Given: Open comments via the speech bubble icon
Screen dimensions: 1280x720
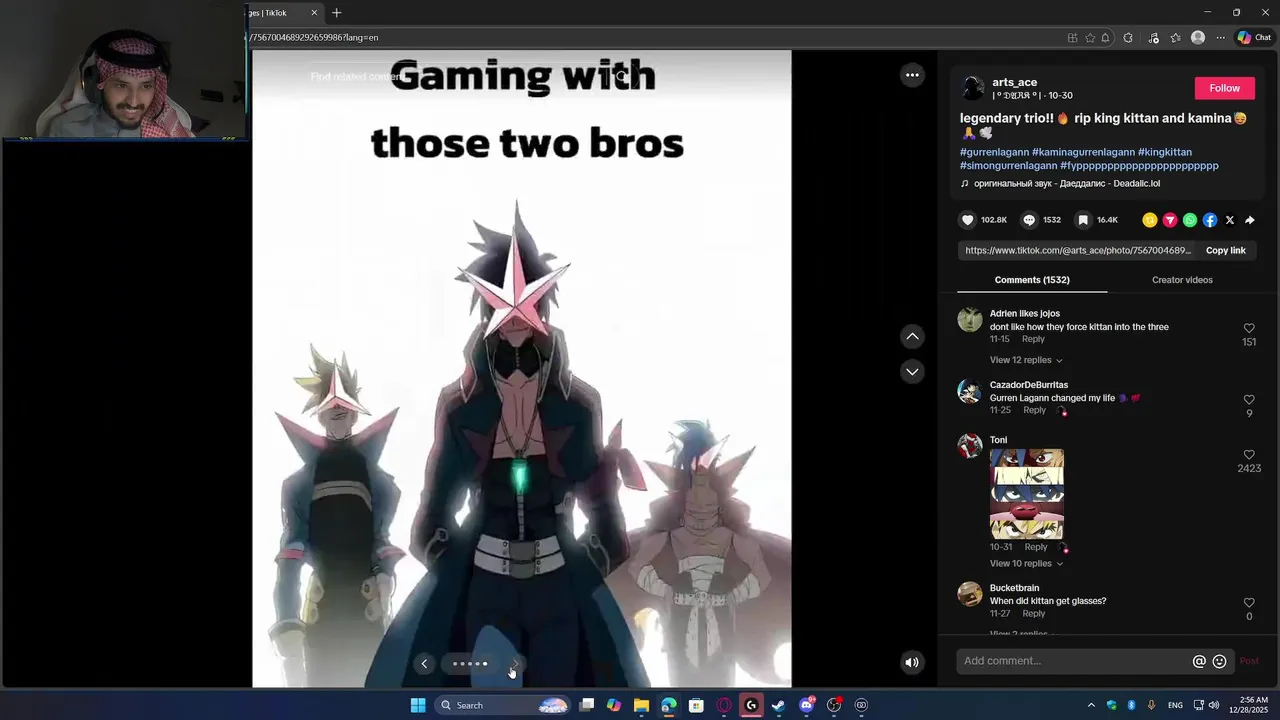Looking at the screenshot, I should [1029, 220].
